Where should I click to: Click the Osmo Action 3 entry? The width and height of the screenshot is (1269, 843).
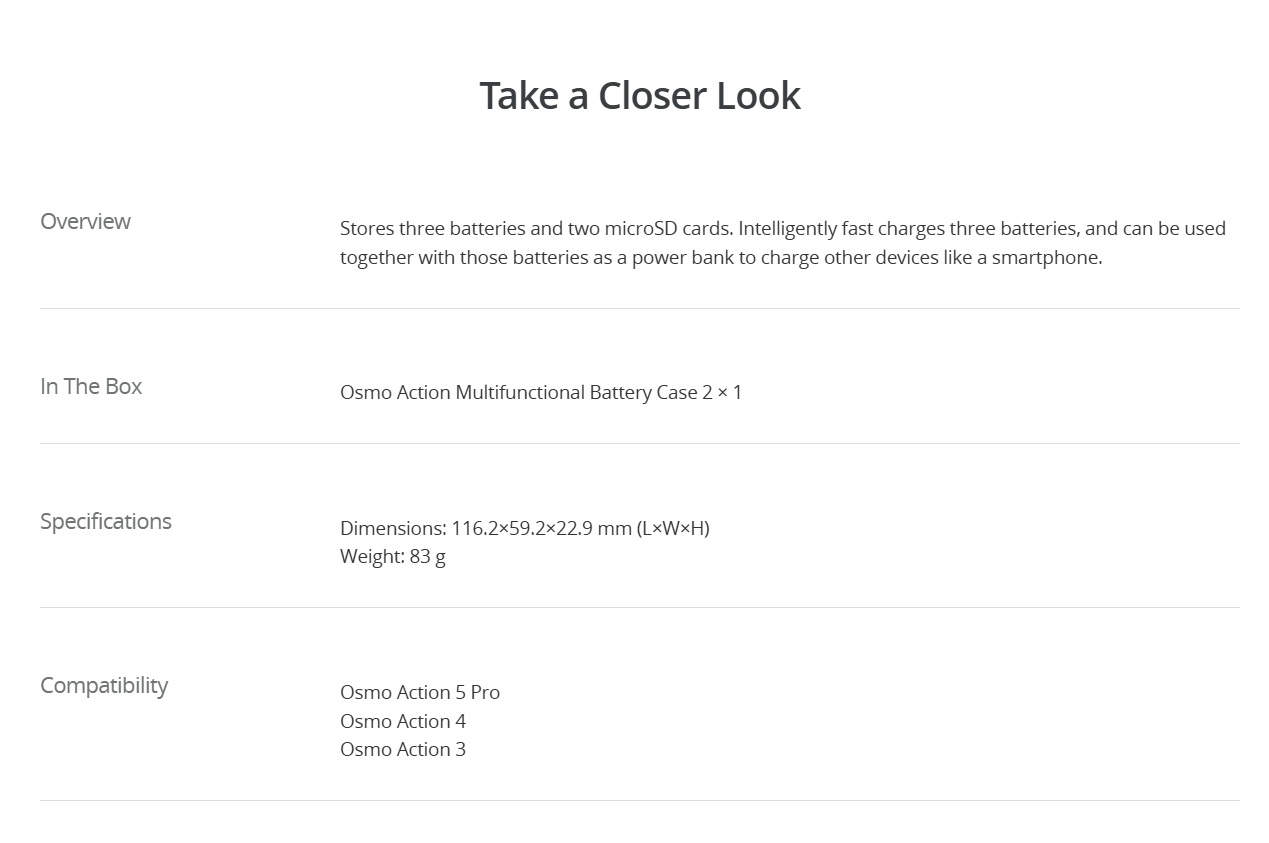point(403,749)
